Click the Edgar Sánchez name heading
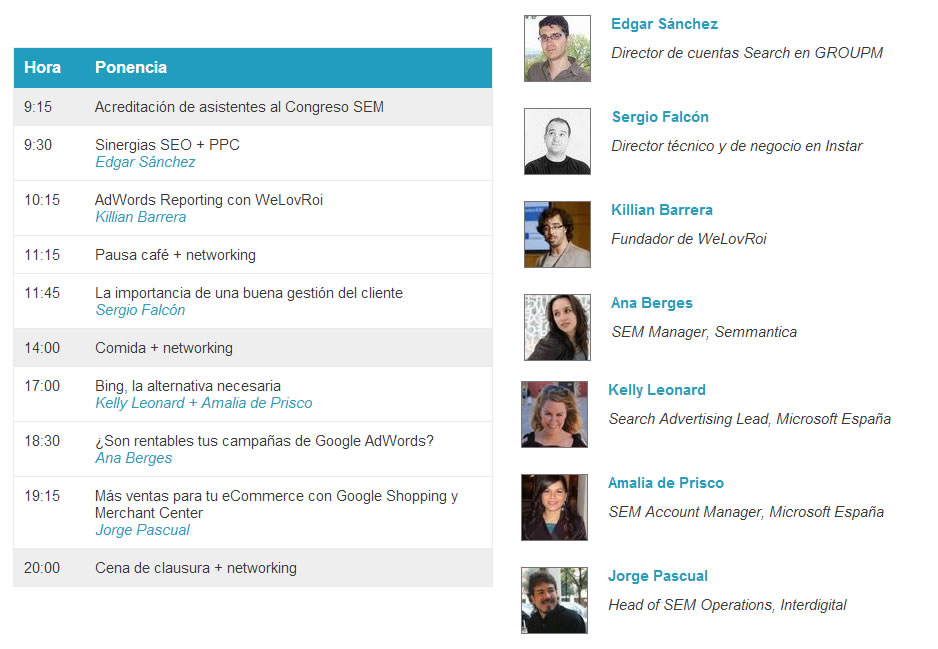 [664, 24]
